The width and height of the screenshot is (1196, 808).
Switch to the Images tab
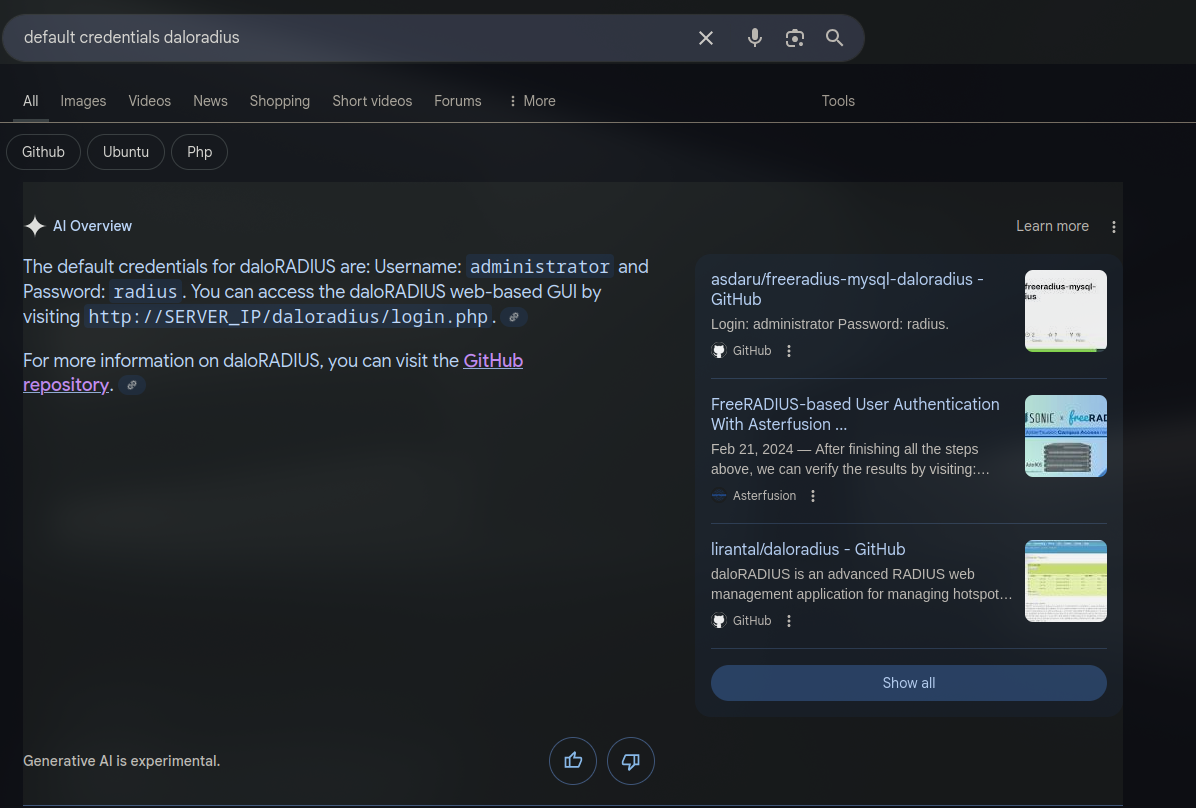83,101
